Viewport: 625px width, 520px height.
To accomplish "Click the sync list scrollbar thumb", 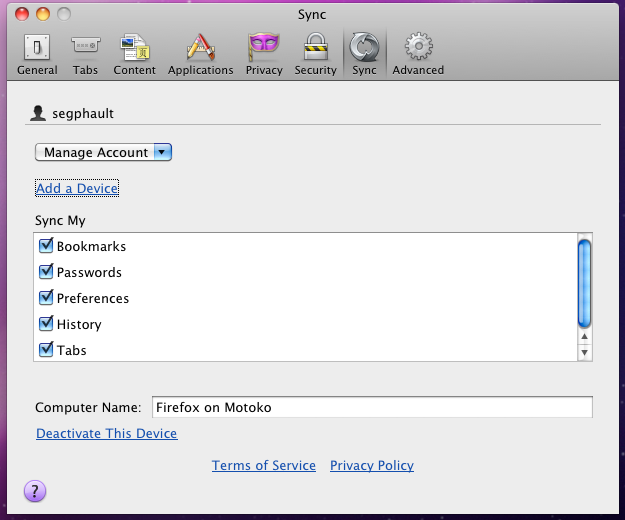I will [x=584, y=284].
